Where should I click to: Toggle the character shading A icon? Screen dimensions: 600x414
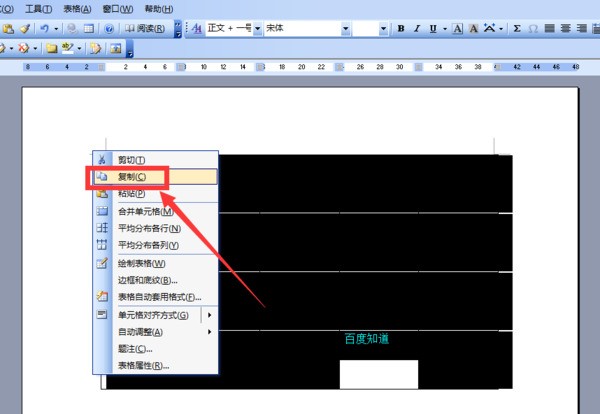pyautogui.click(x=473, y=29)
